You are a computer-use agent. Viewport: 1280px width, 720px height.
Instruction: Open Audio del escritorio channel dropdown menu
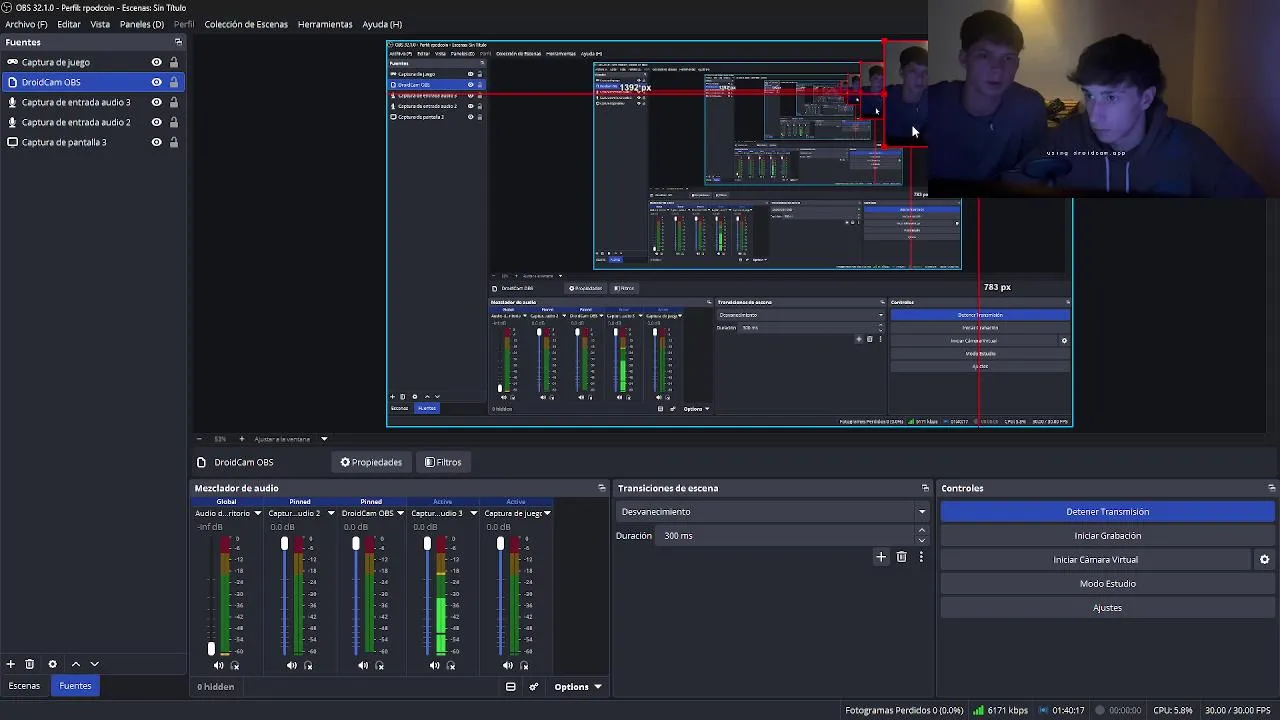tap(257, 513)
